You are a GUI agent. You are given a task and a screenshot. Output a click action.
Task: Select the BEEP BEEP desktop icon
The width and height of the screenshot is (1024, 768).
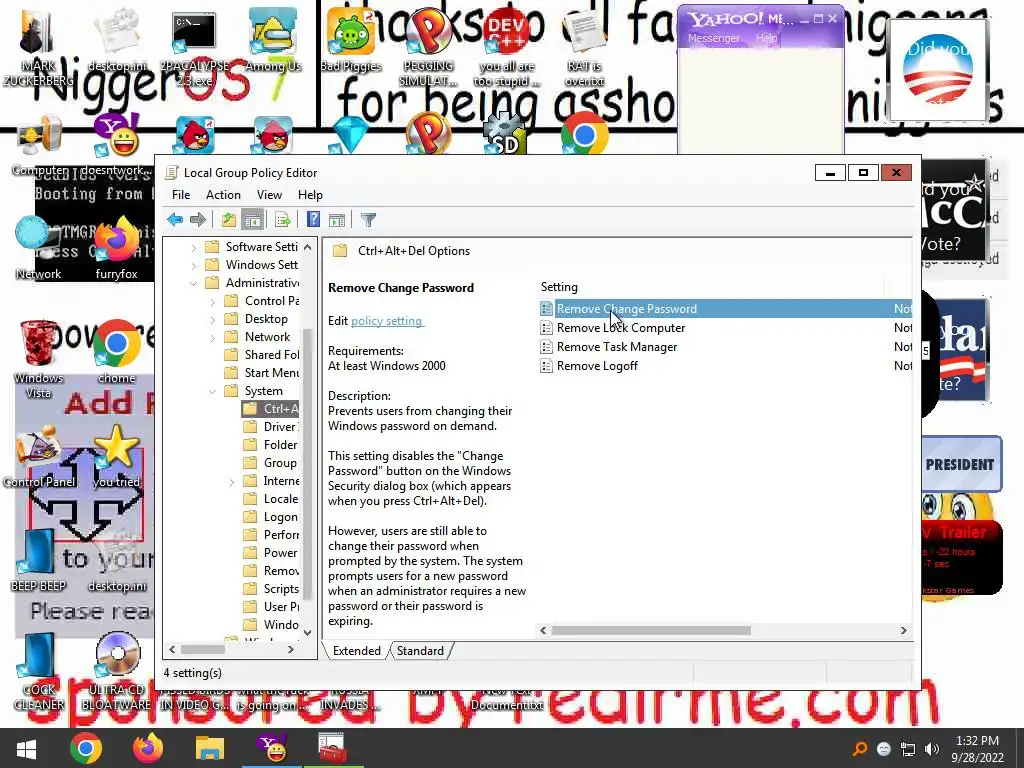coord(38,560)
